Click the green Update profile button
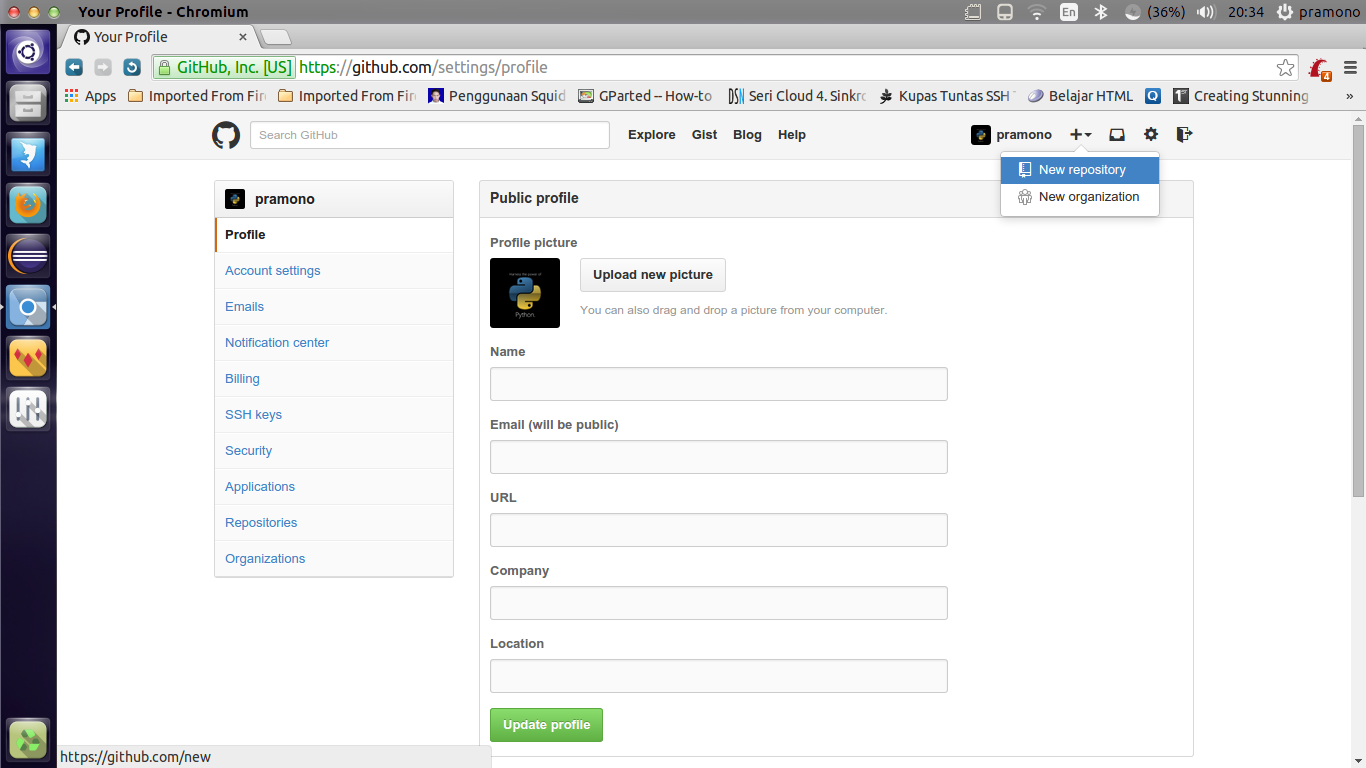The image size is (1366, 768). (x=546, y=725)
